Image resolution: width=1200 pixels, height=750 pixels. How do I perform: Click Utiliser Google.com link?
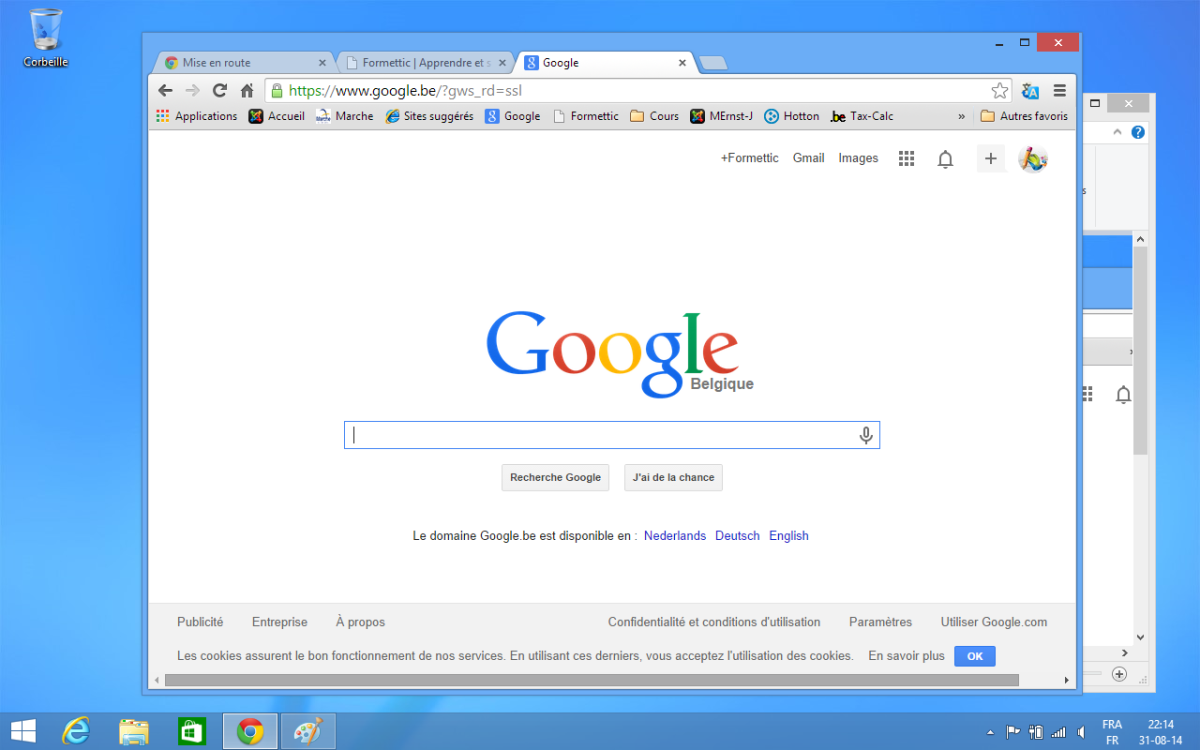click(x=994, y=622)
